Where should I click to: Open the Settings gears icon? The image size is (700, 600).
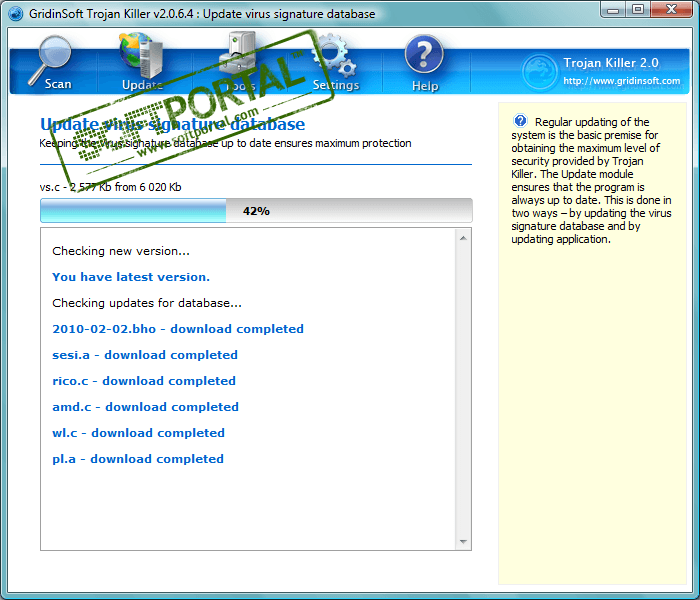pyautogui.click(x=334, y=54)
